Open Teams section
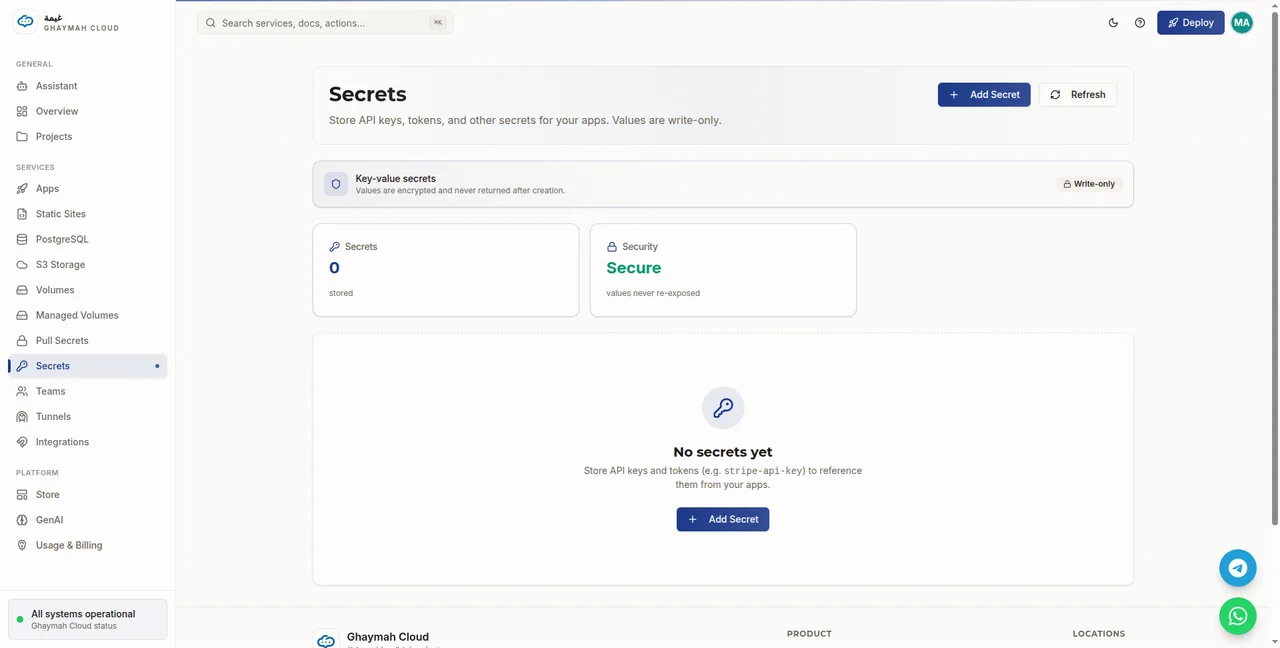This screenshot has height=648, width=1280. [88, 391]
